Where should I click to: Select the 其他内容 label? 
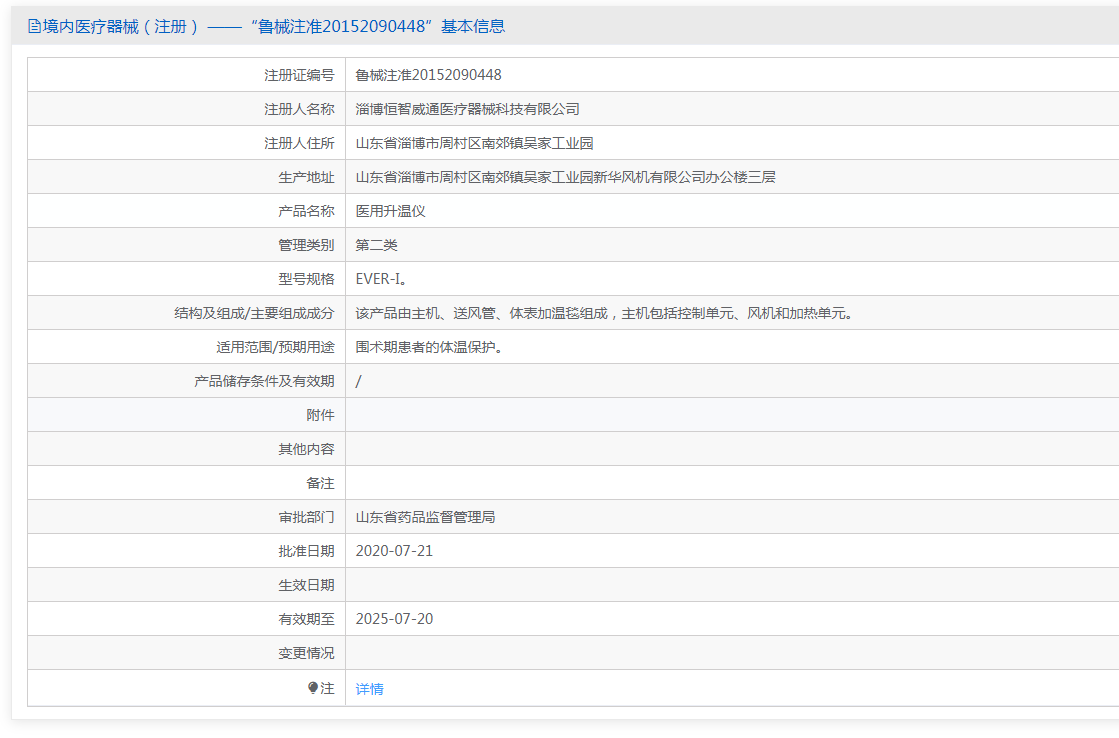point(306,450)
